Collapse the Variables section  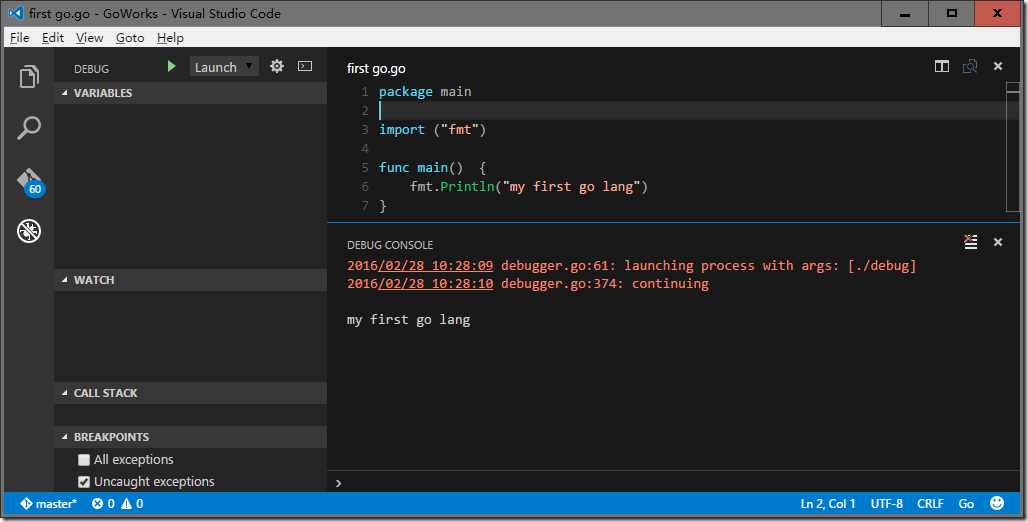[102, 93]
